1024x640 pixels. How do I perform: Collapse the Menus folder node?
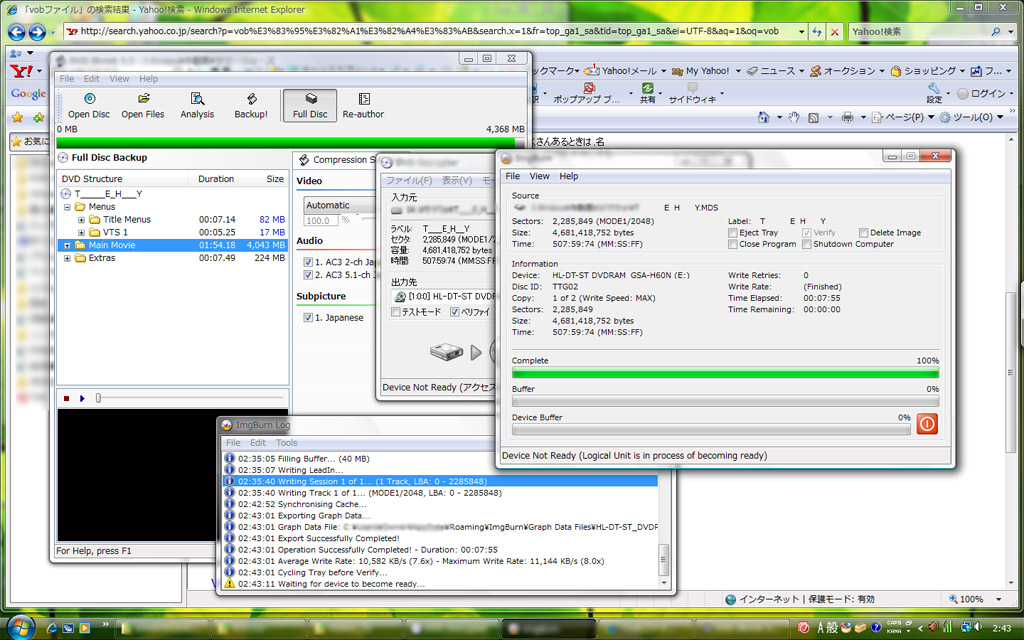tap(67, 207)
